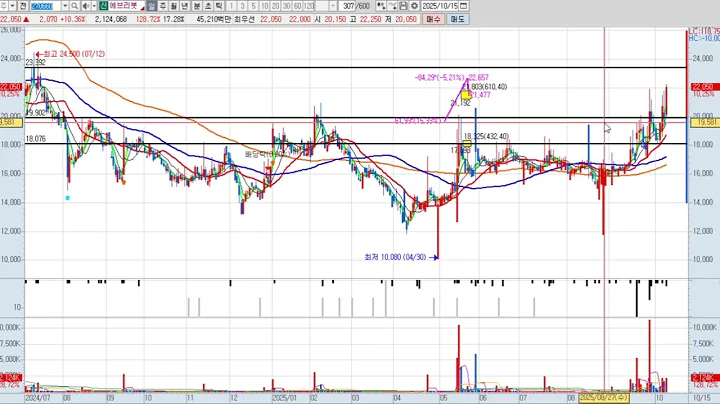Click the +10.36% change rate text
720x404 pixels.
73,19
